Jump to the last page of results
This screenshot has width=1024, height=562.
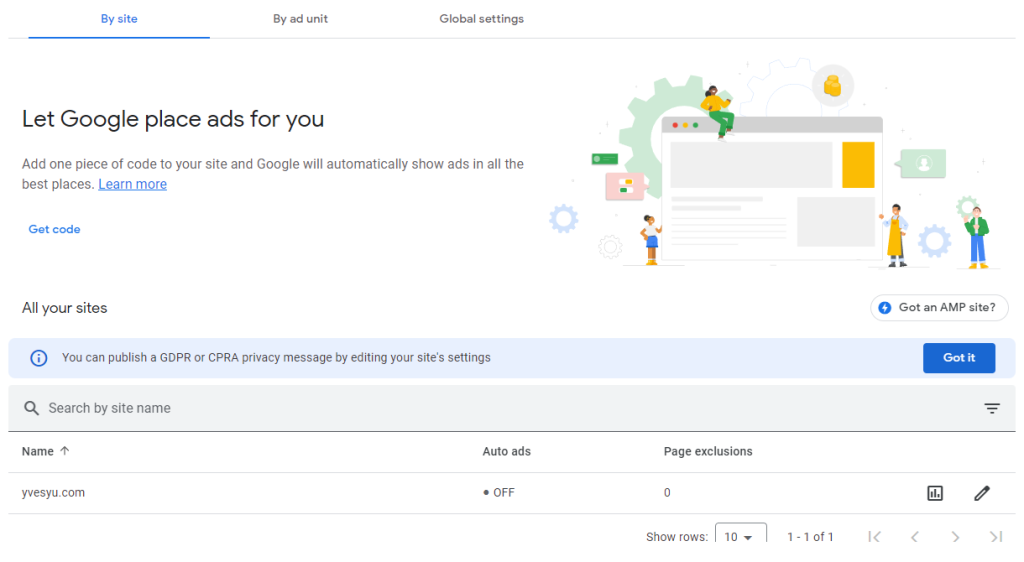pos(996,537)
